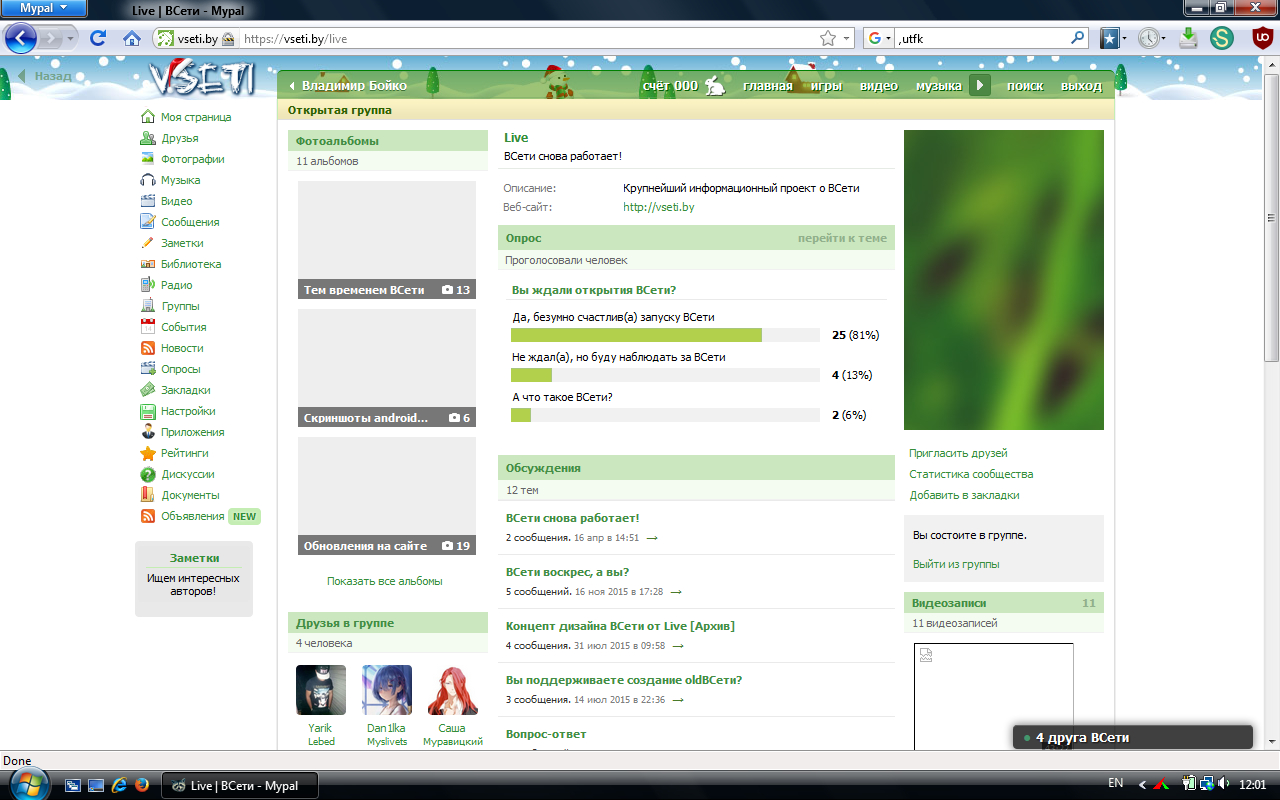Open the bookmarks menu toolbar button

pos(1112,38)
